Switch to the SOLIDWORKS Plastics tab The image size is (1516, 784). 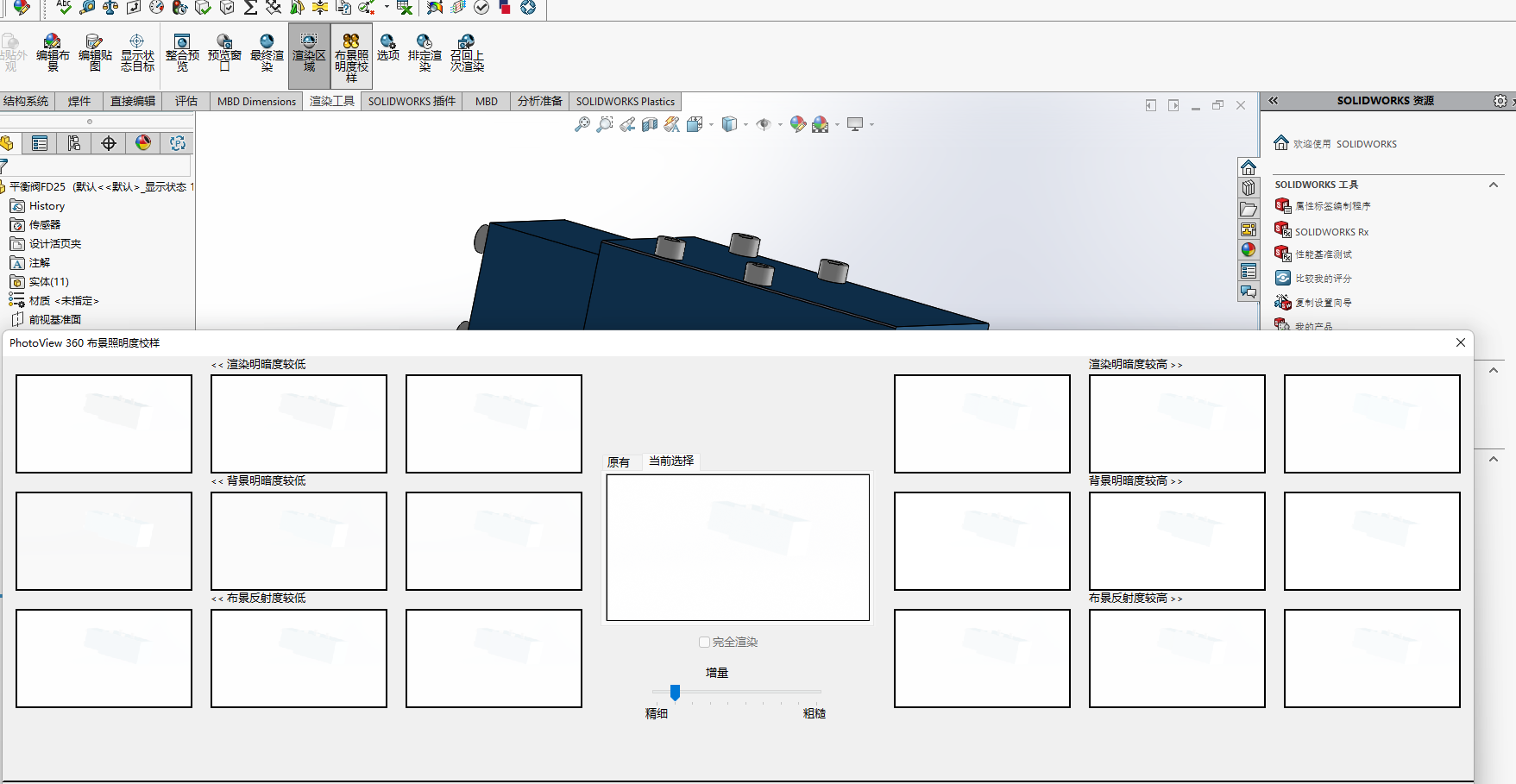pyautogui.click(x=626, y=101)
